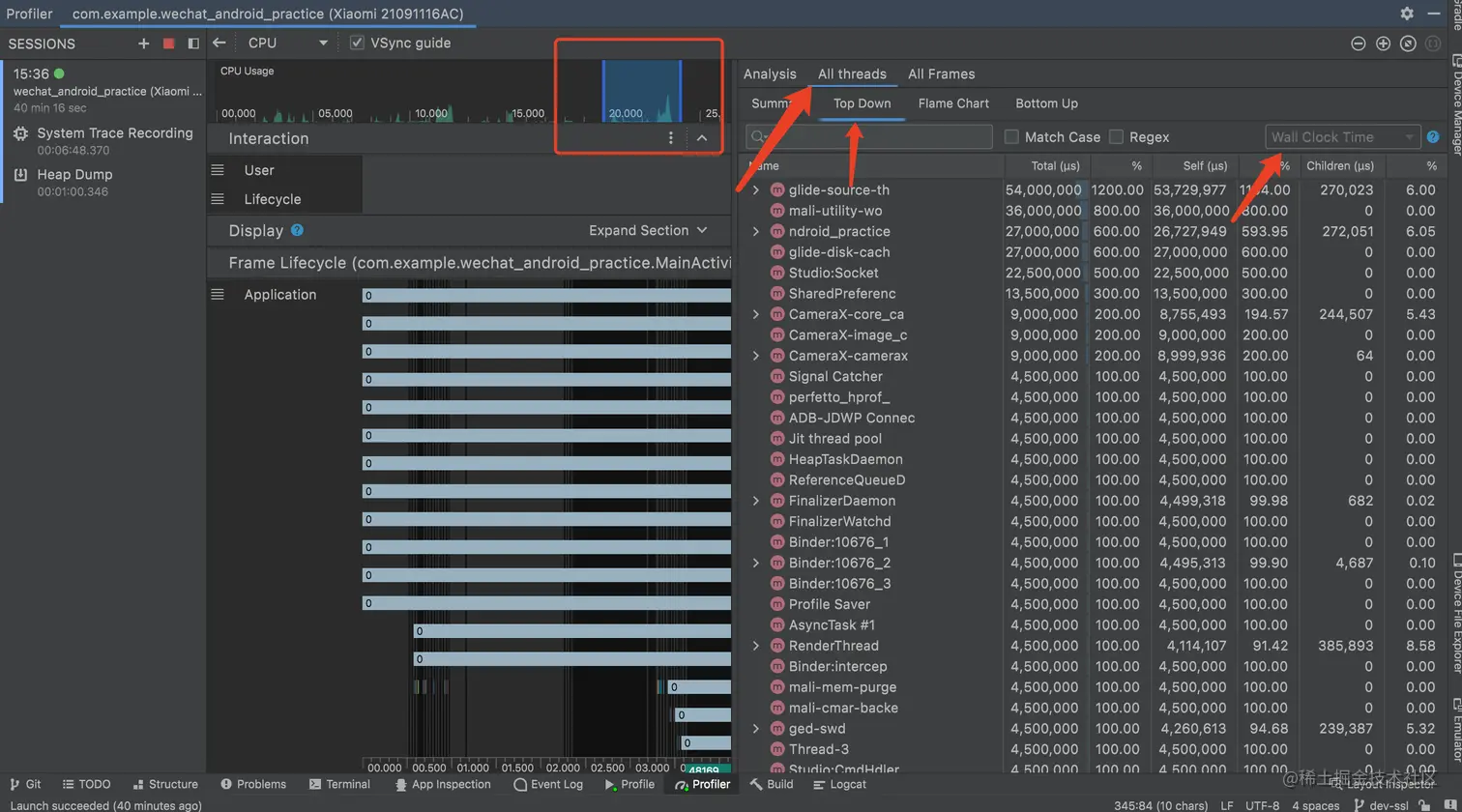
Task: Grab the reorder handle of the Application track
Action: (218, 295)
